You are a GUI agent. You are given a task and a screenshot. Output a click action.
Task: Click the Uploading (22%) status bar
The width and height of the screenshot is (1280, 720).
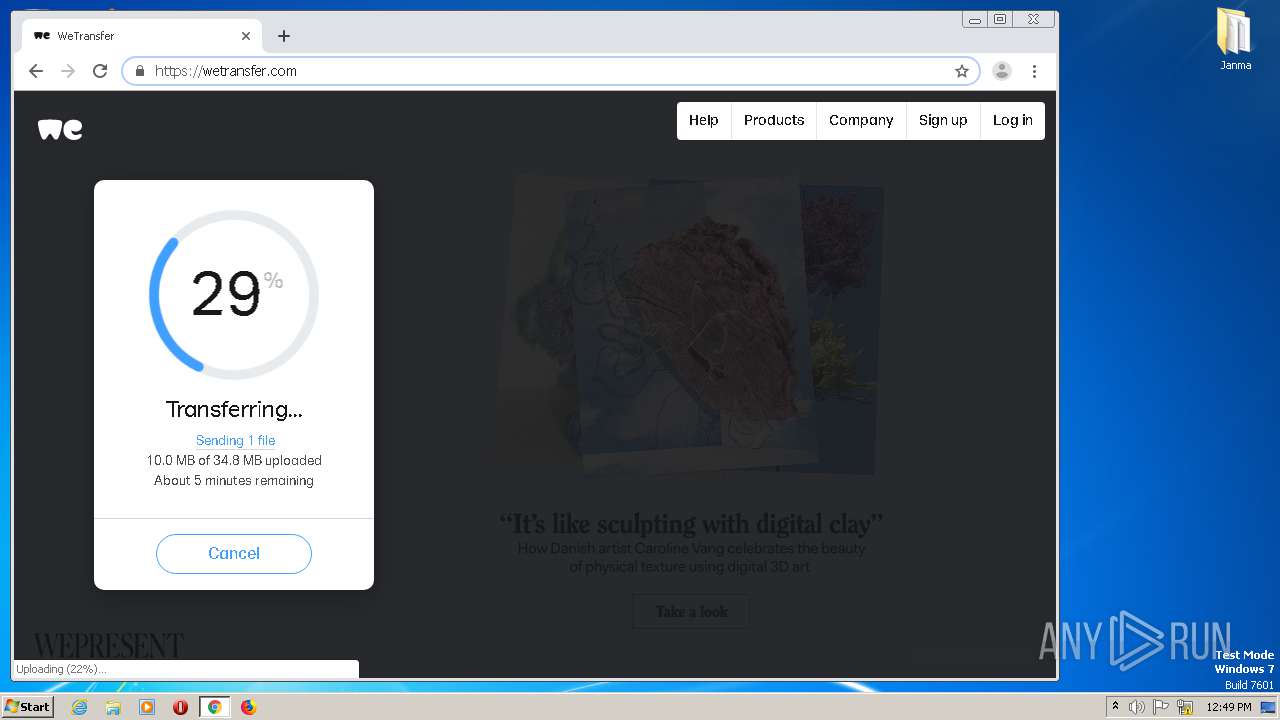pos(186,669)
